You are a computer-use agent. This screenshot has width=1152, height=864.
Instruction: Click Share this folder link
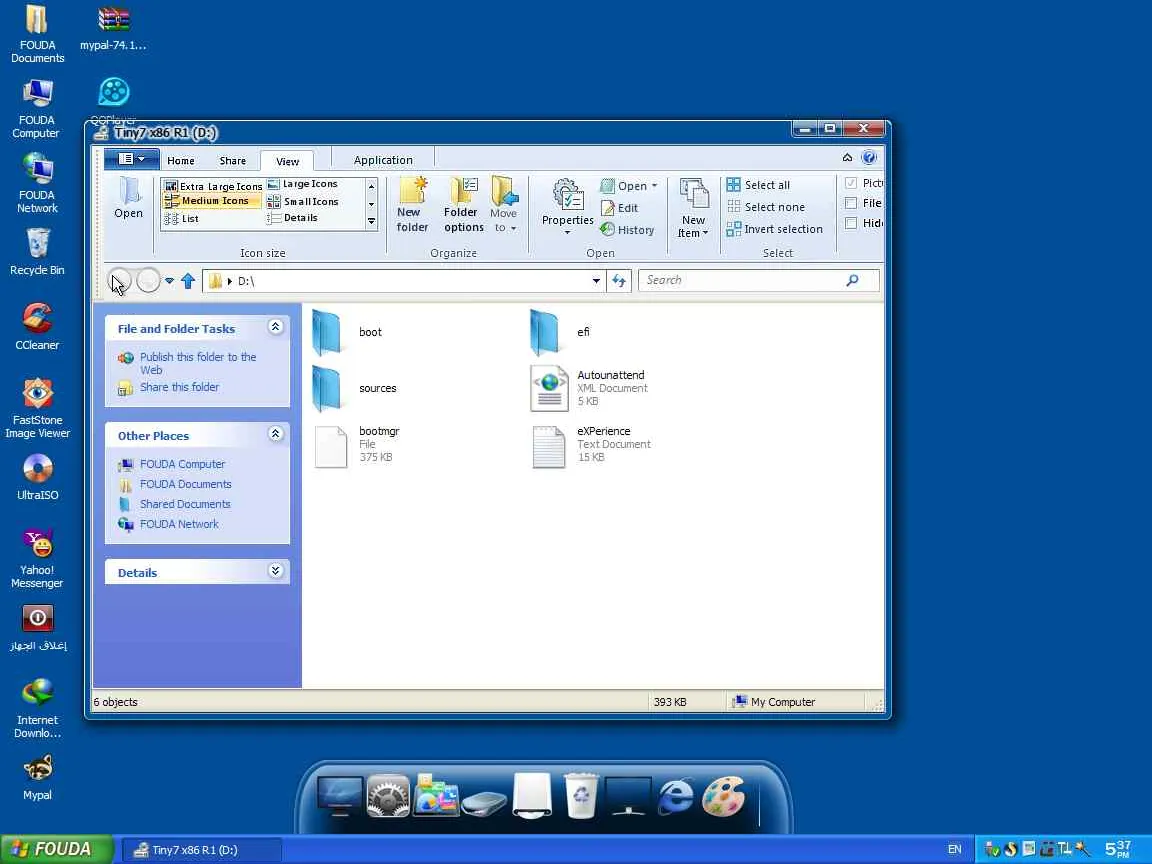click(179, 387)
